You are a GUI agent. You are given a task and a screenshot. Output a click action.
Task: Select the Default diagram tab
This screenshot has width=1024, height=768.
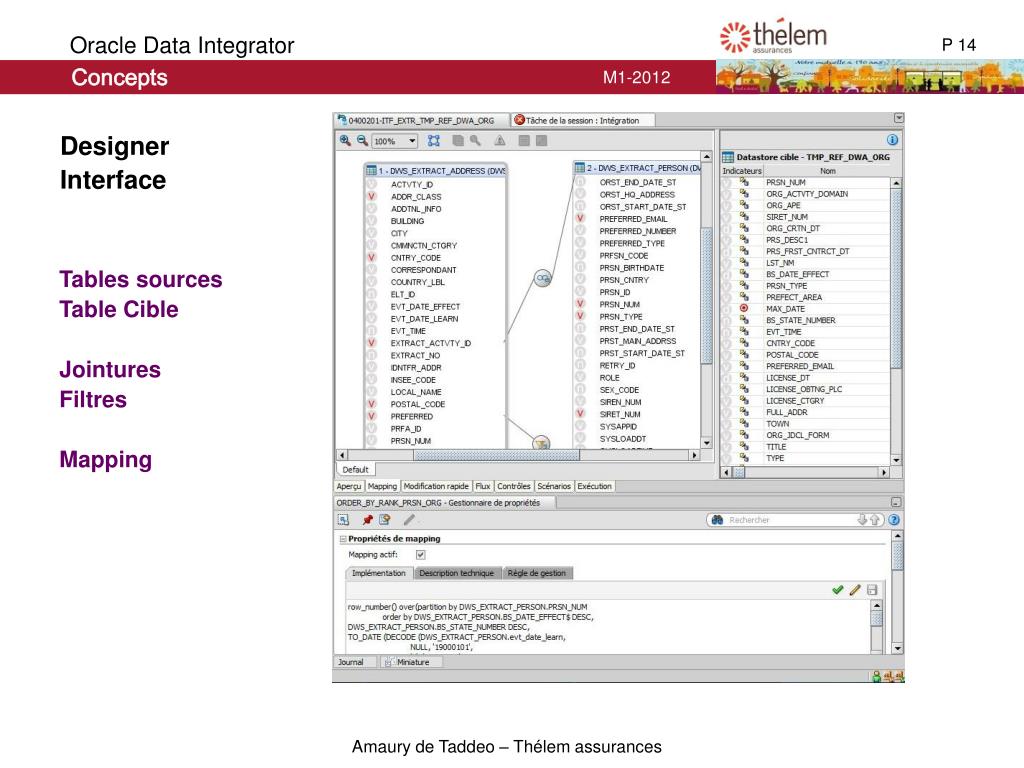(x=355, y=470)
